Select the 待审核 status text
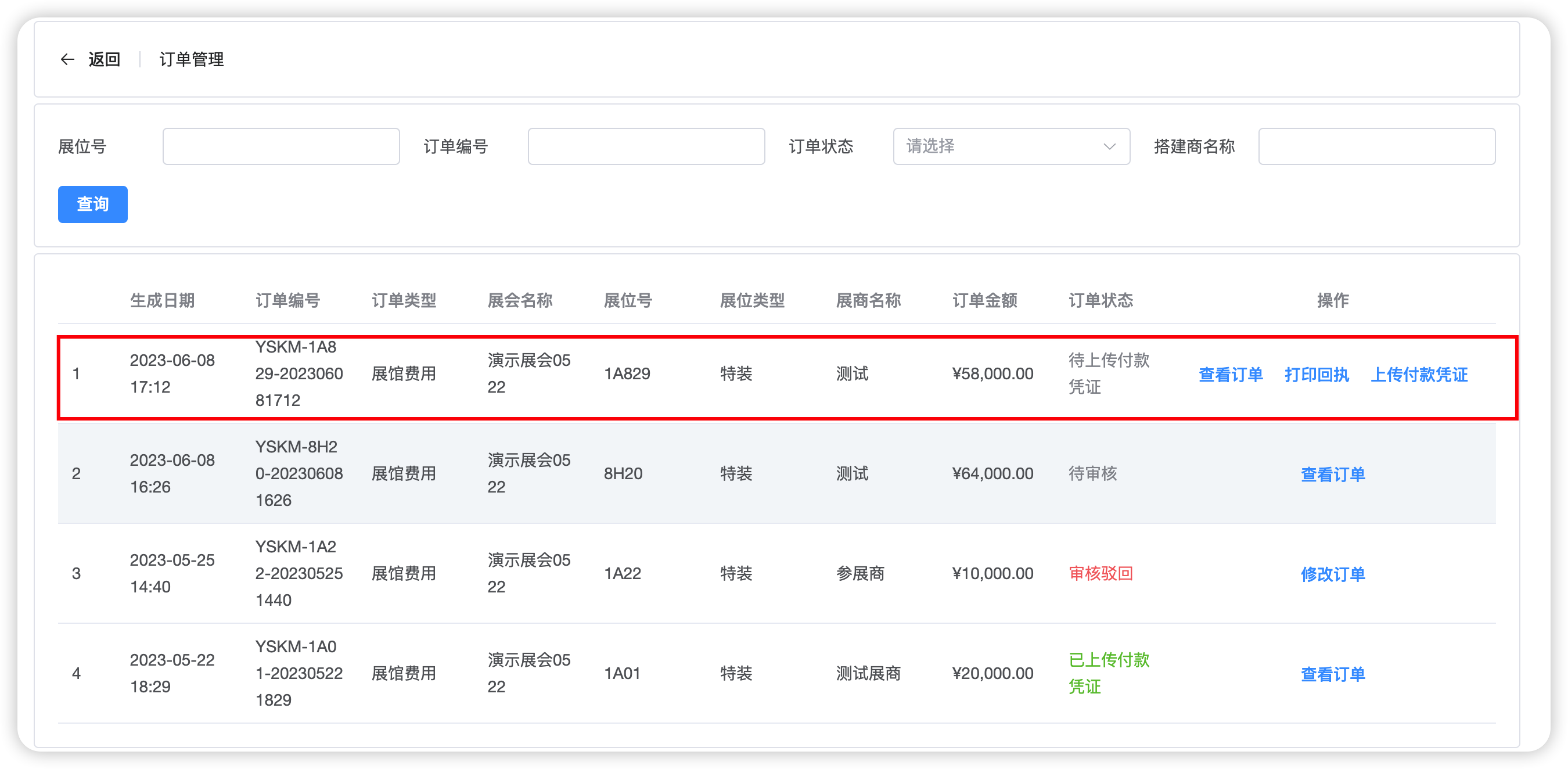 pos(1092,473)
